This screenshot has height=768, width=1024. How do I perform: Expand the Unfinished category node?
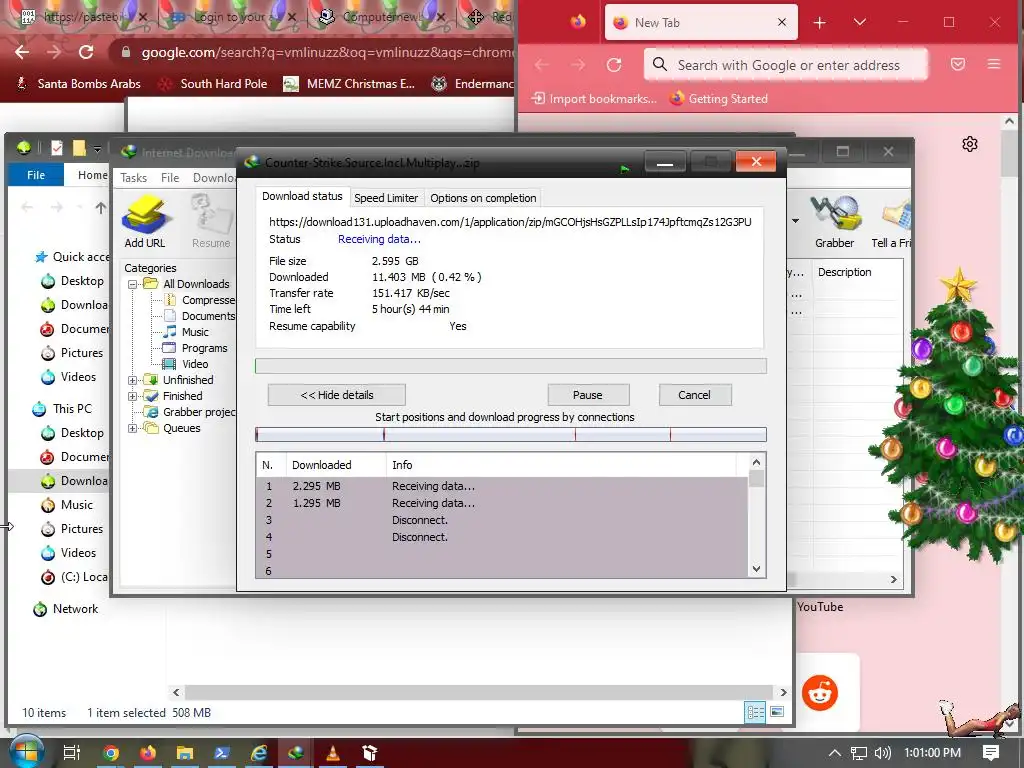pos(133,380)
